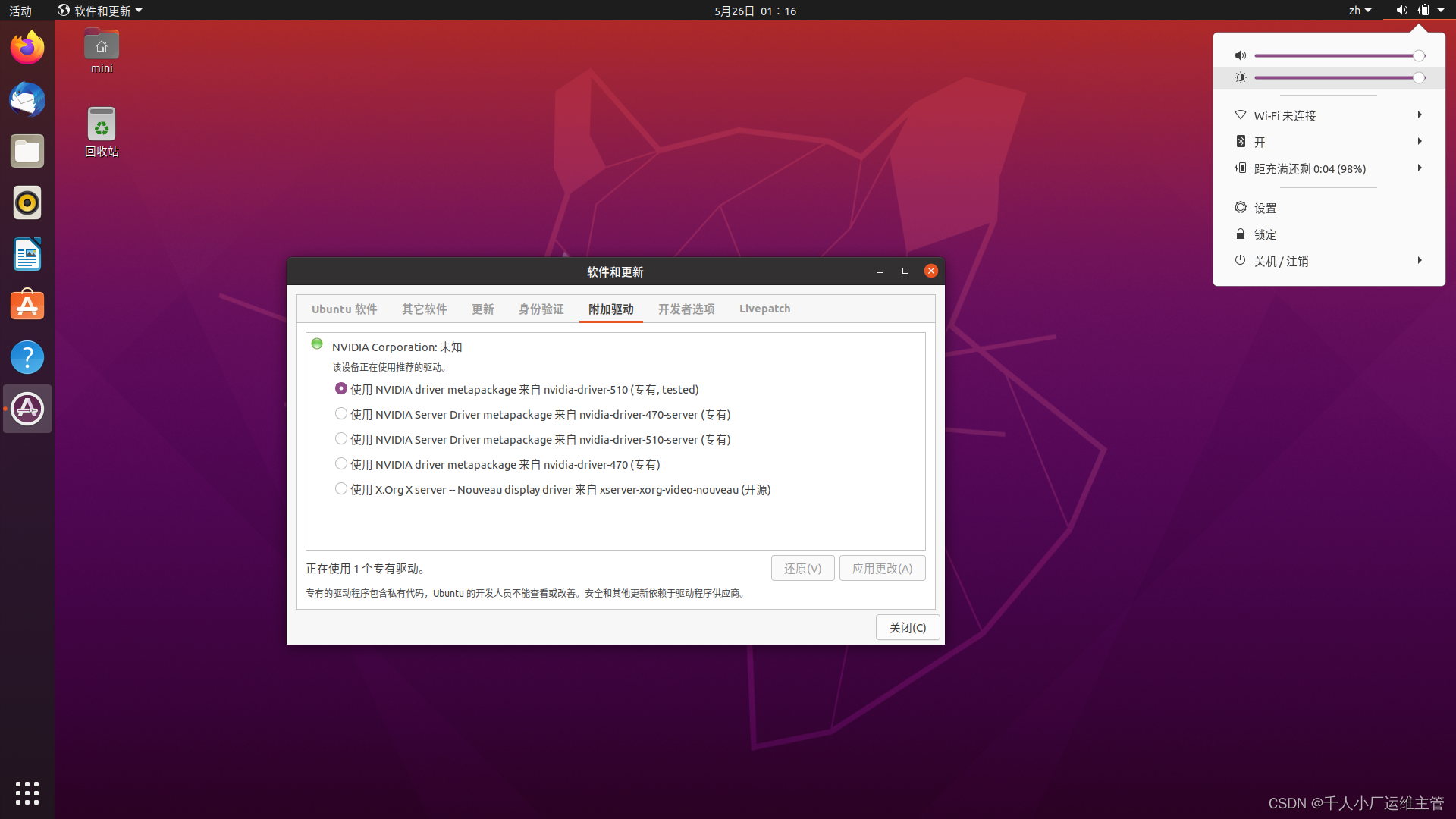Switch to the Ubuntu软件 tab
The width and height of the screenshot is (1456, 819).
click(x=345, y=308)
